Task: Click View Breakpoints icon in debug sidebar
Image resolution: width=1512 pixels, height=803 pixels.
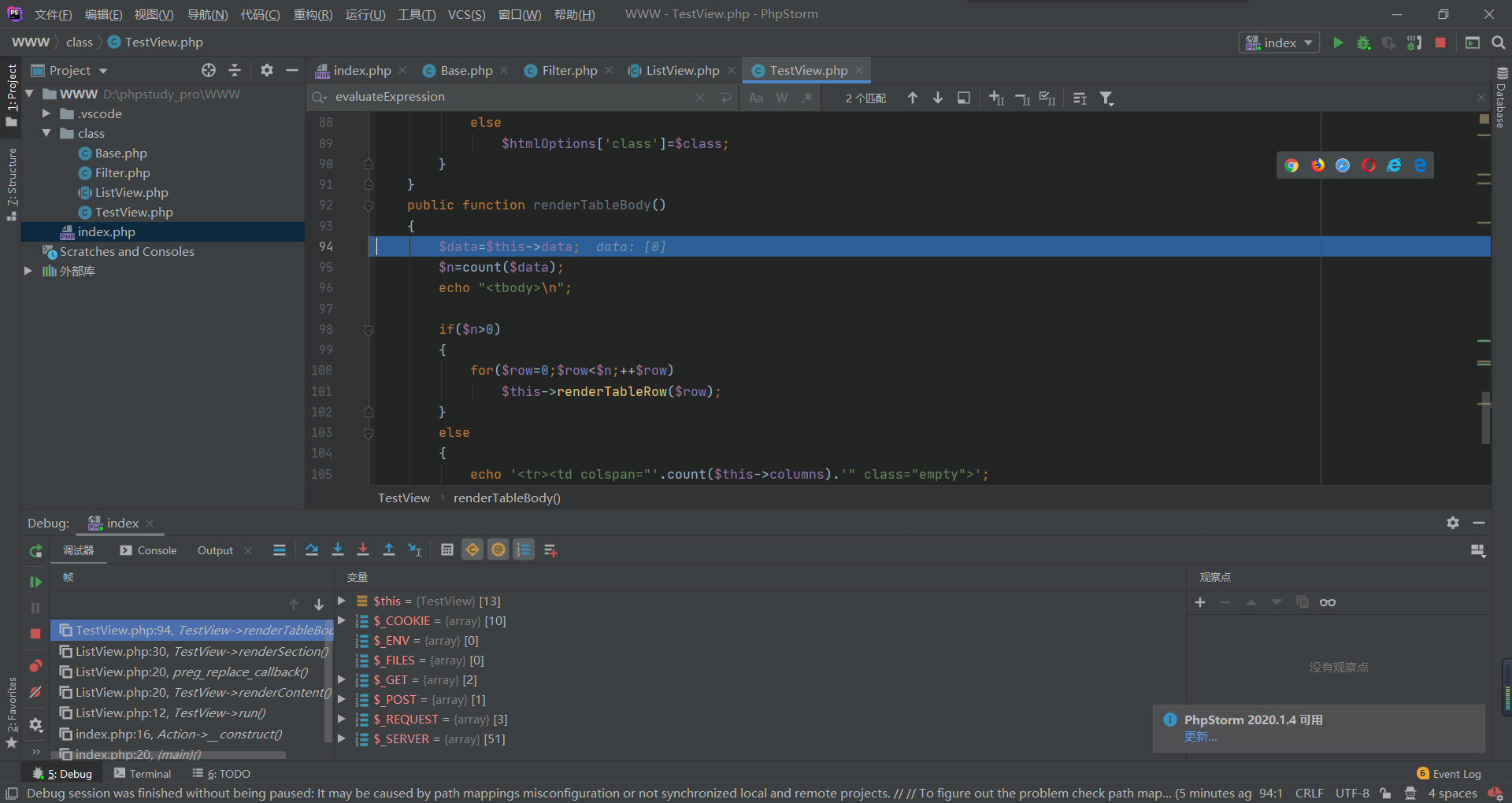Action: [x=35, y=666]
